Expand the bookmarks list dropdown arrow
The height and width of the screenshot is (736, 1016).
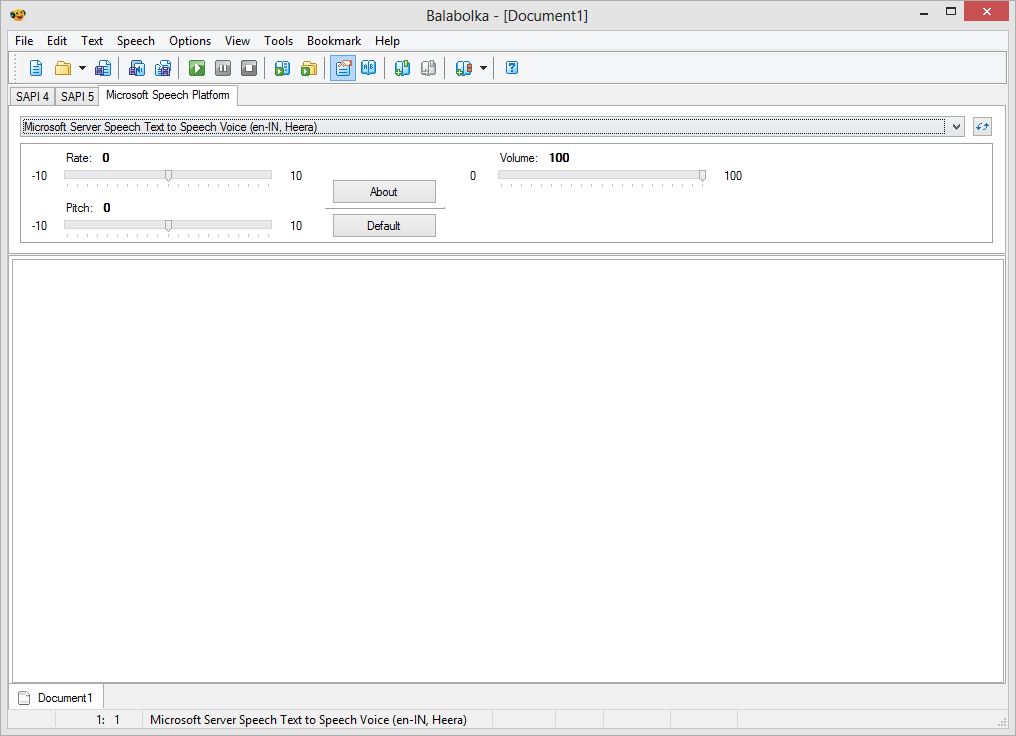click(483, 68)
